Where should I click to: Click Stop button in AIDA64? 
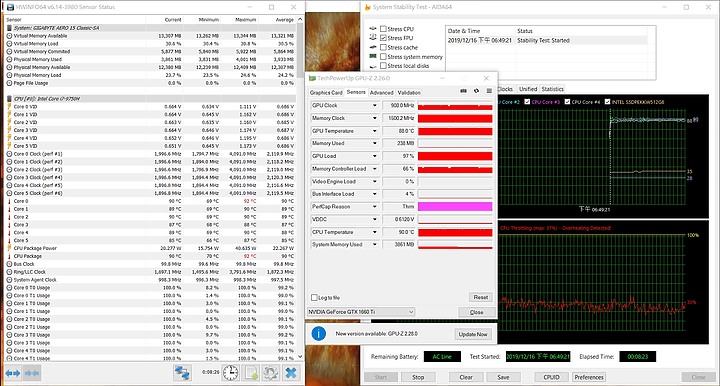[x=418, y=377]
